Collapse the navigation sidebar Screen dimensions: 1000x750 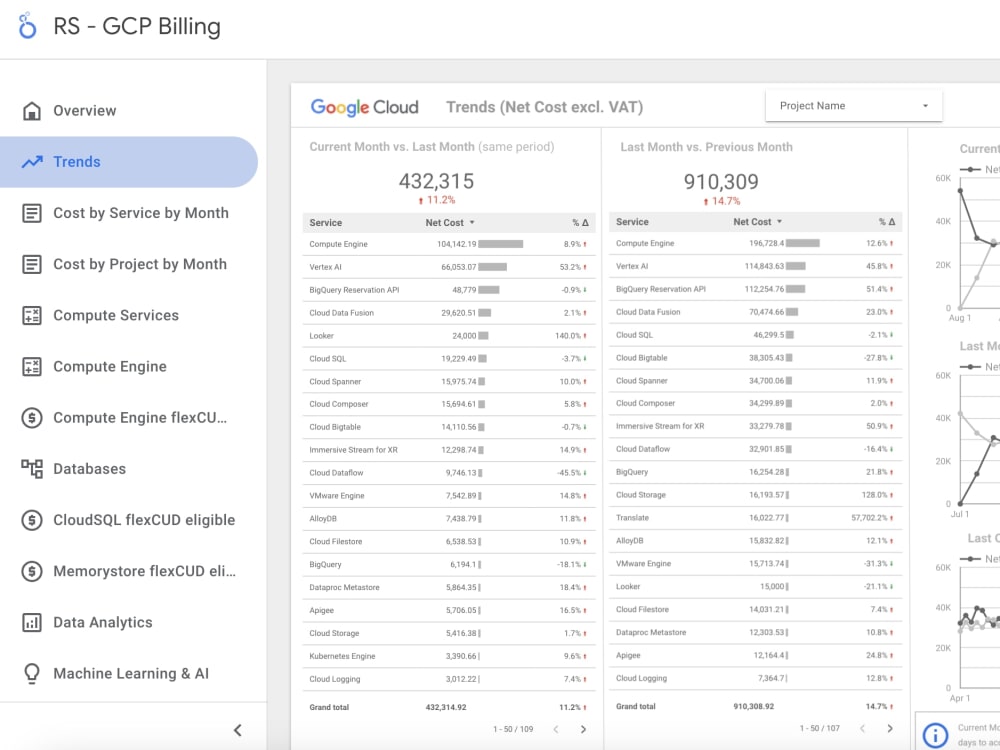pyautogui.click(x=239, y=729)
